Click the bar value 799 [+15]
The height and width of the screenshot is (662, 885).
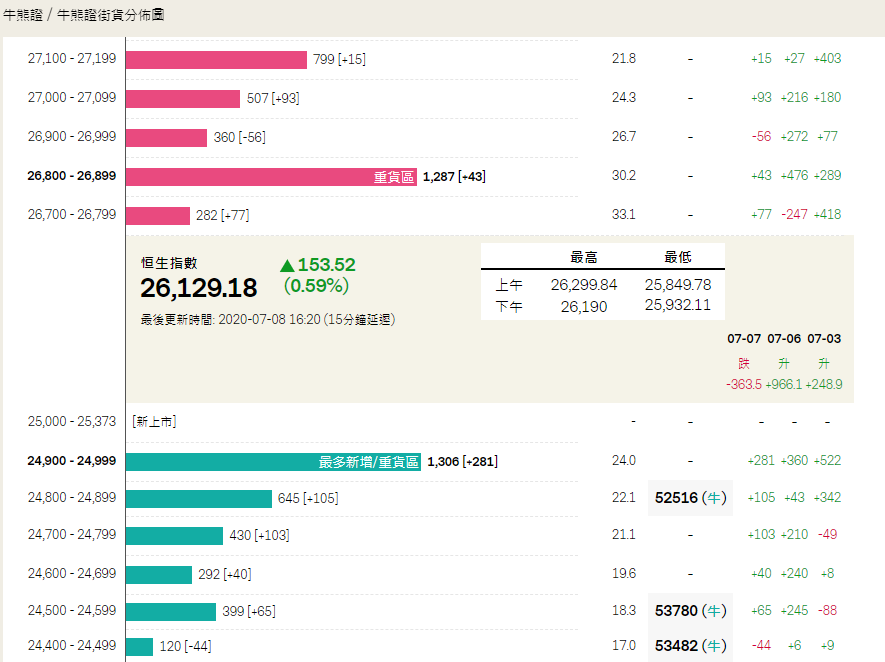[x=339, y=59]
